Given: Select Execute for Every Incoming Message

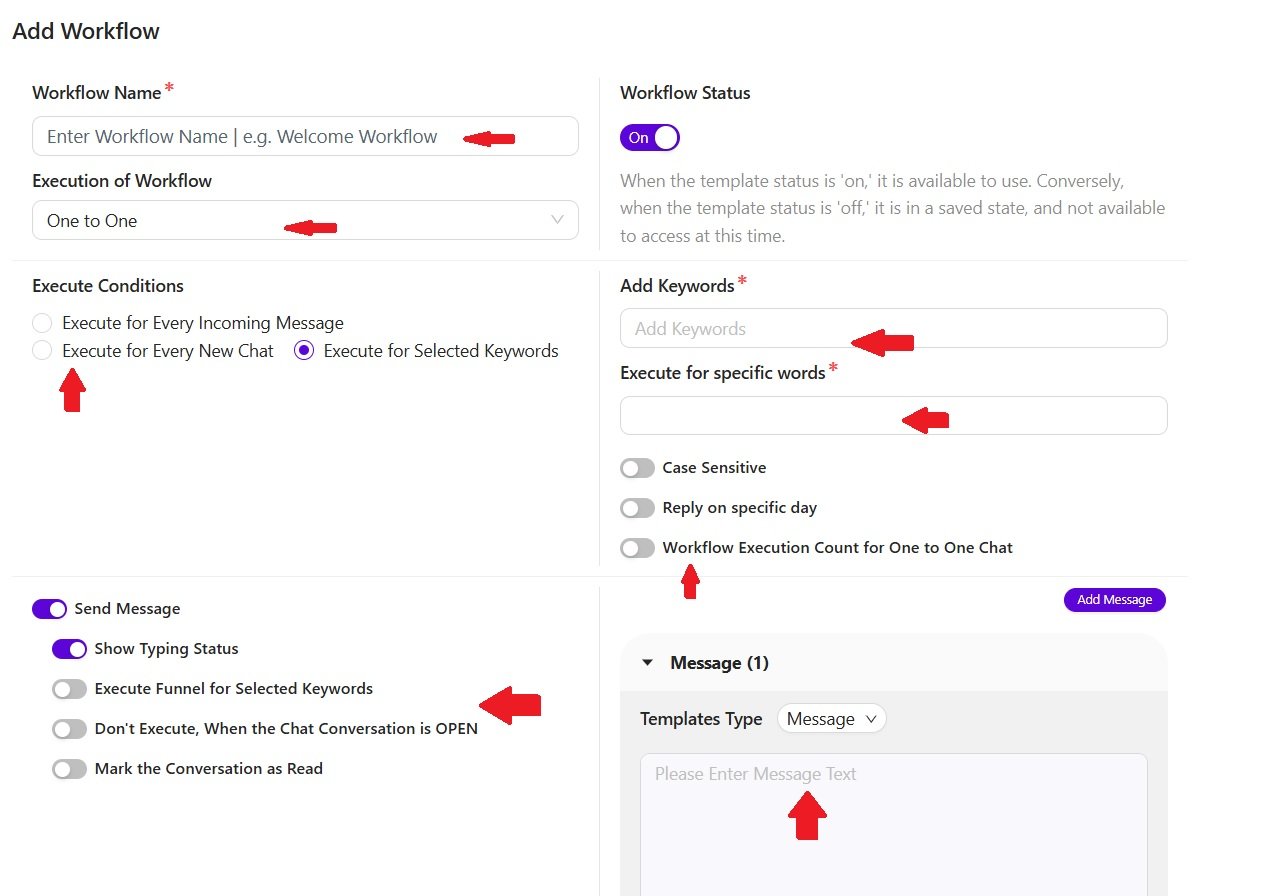Looking at the screenshot, I should coord(41,322).
